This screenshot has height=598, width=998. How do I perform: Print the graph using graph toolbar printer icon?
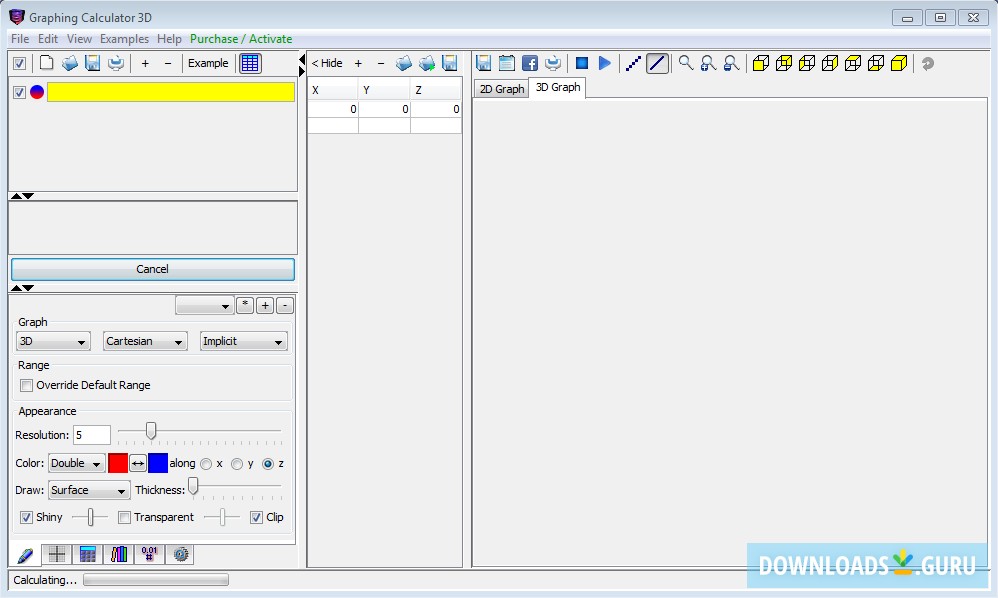553,63
